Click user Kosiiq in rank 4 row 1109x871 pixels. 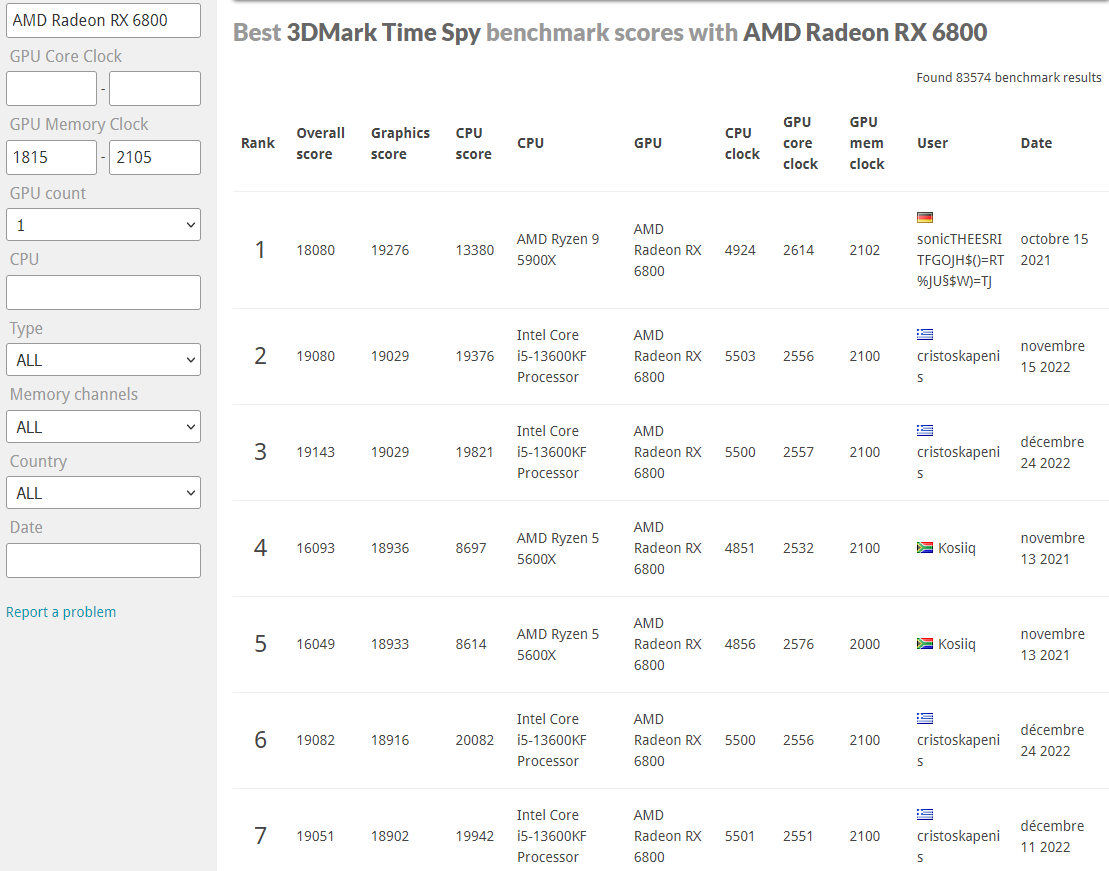(956, 548)
